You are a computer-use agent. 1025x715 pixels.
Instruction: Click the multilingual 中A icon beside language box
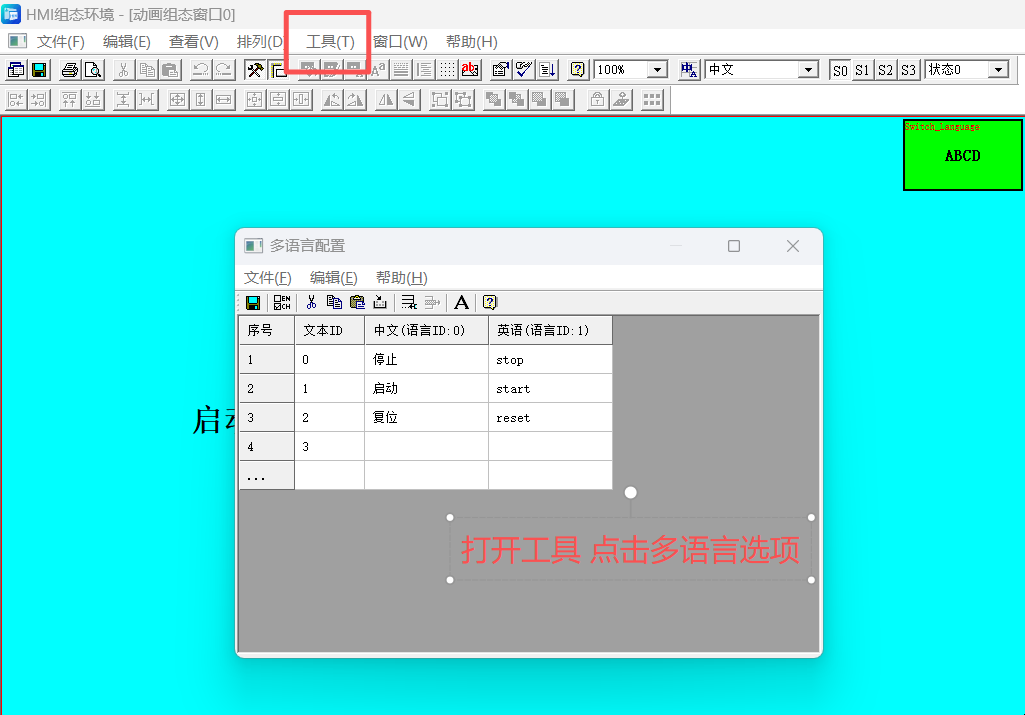(x=689, y=69)
